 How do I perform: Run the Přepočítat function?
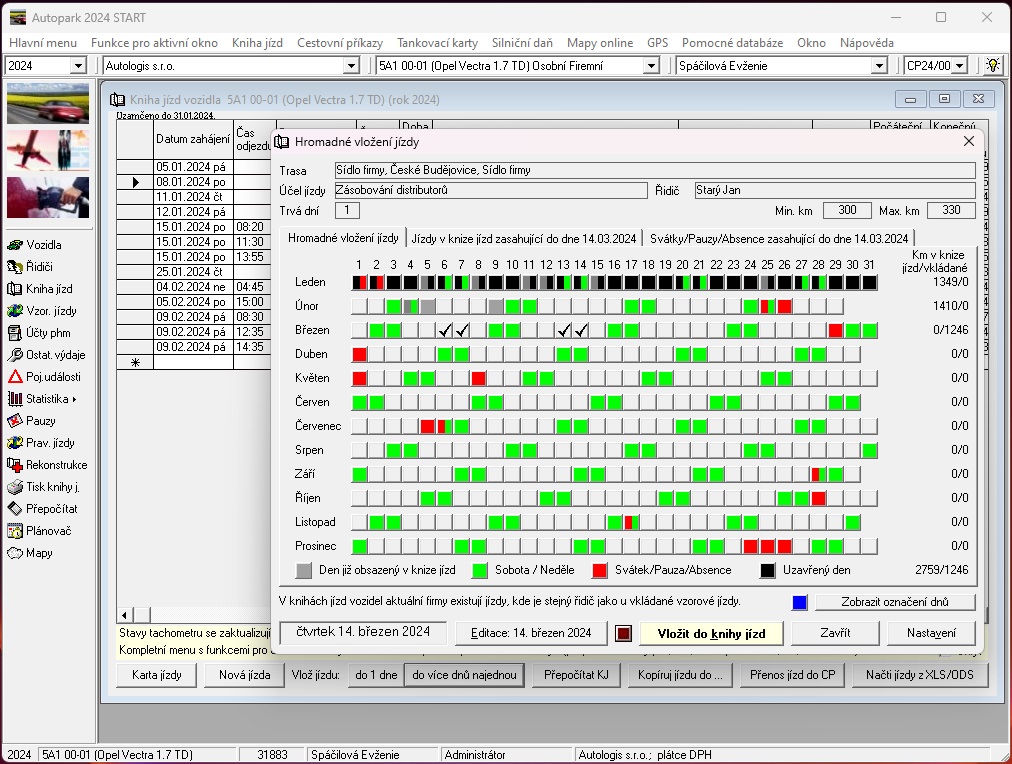click(x=43, y=508)
